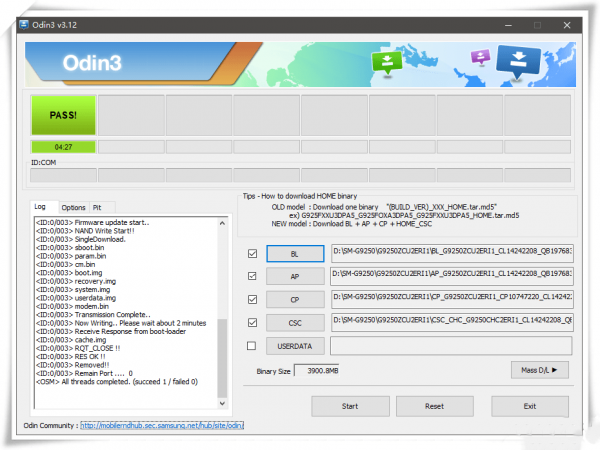Maximize the Odin3 window
Viewport: 600px width, 450px height.
tap(536, 25)
